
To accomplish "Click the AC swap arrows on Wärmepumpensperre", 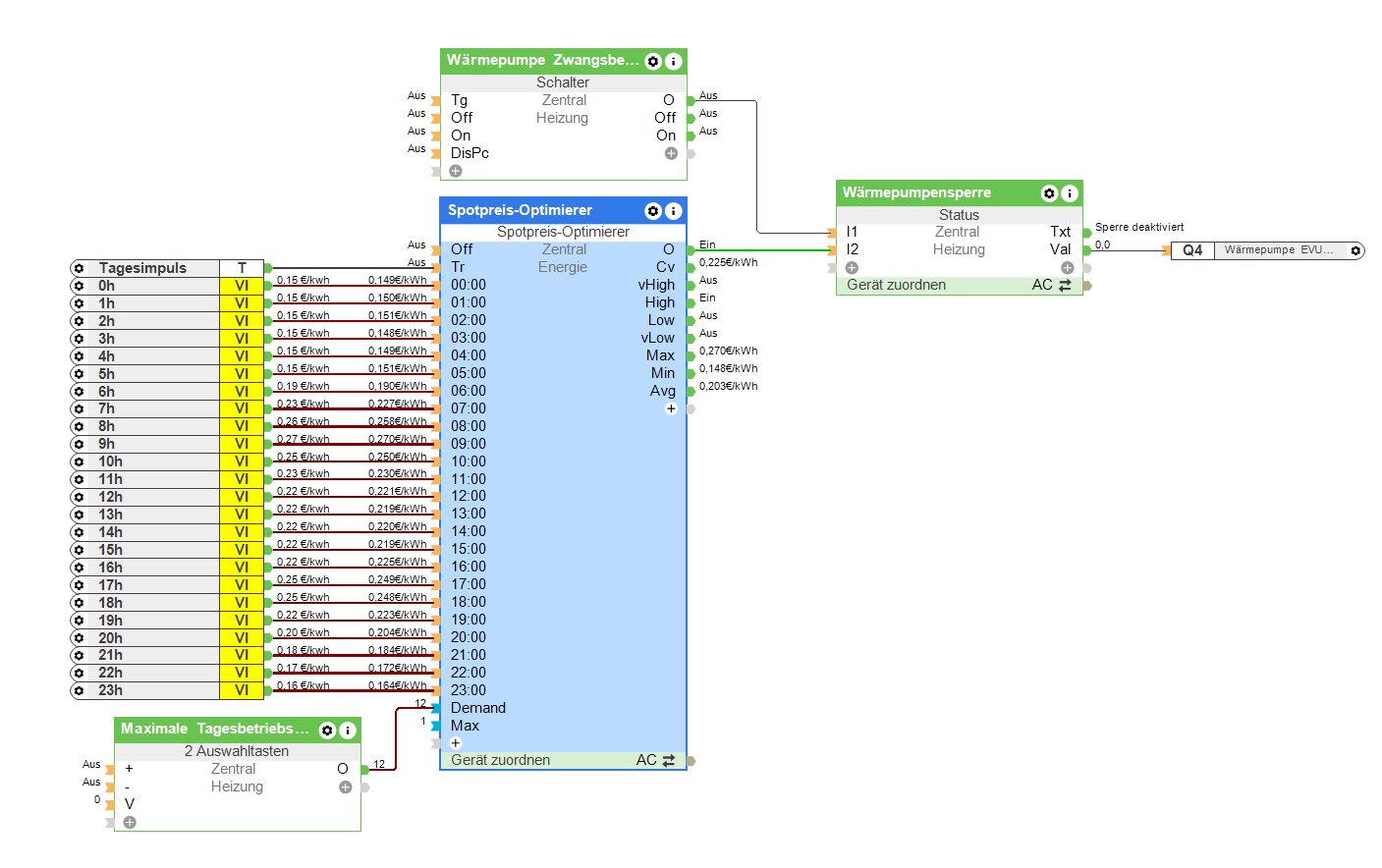I will click(x=1065, y=285).
